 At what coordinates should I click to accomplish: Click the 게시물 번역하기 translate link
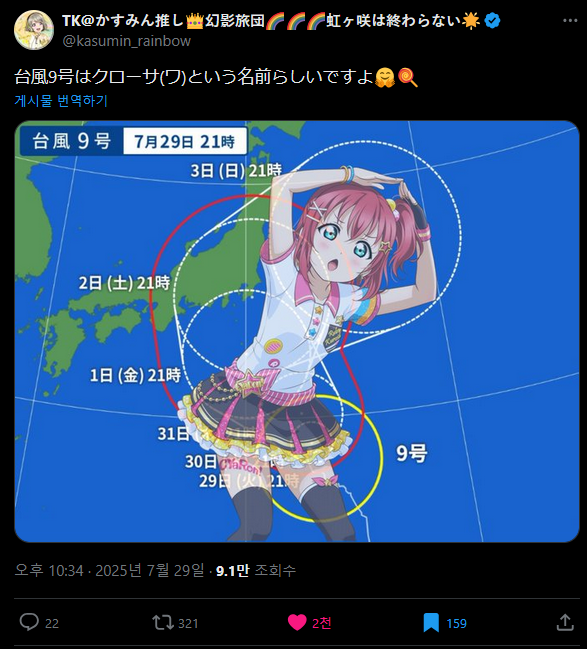[61, 101]
